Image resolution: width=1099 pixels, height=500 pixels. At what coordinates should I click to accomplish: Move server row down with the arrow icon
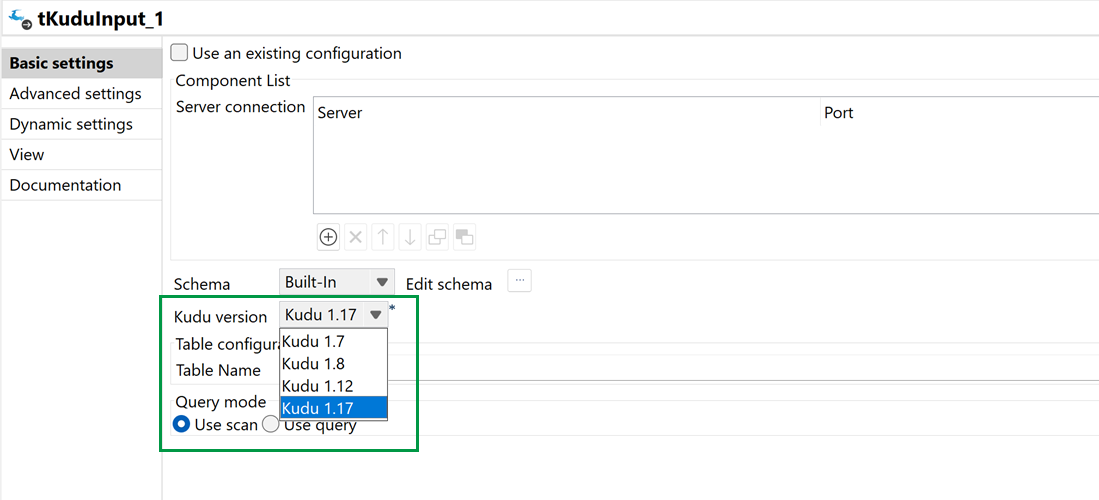pos(410,238)
